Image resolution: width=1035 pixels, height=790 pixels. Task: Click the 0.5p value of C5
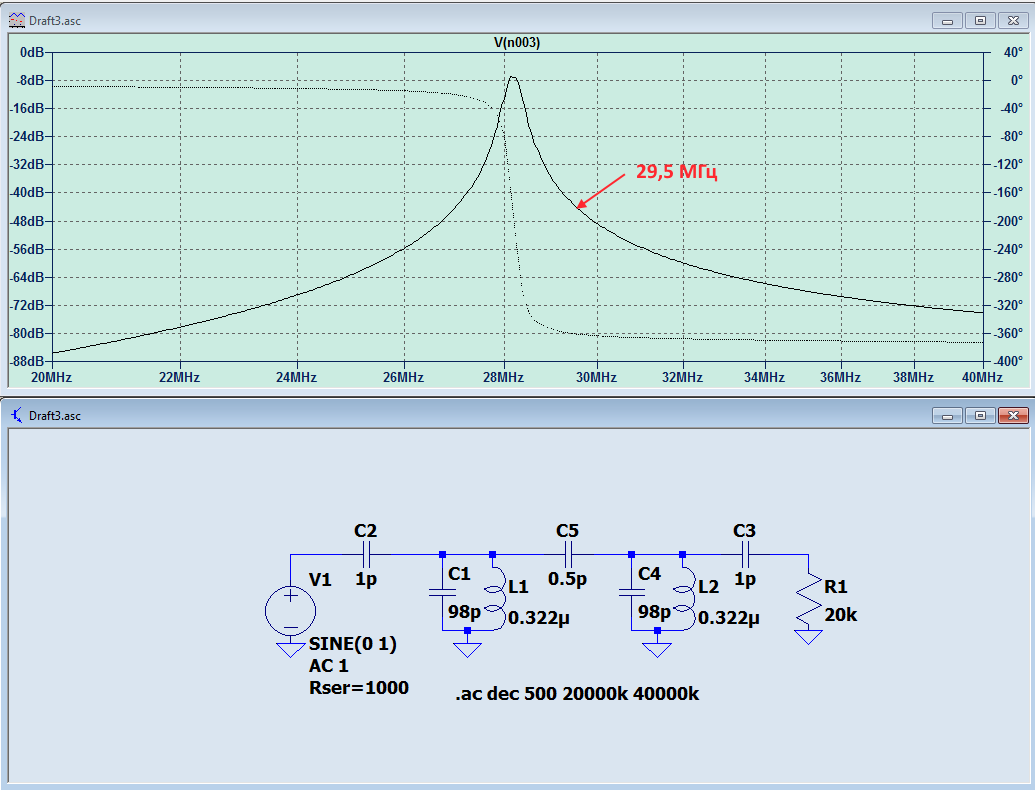tap(567, 579)
